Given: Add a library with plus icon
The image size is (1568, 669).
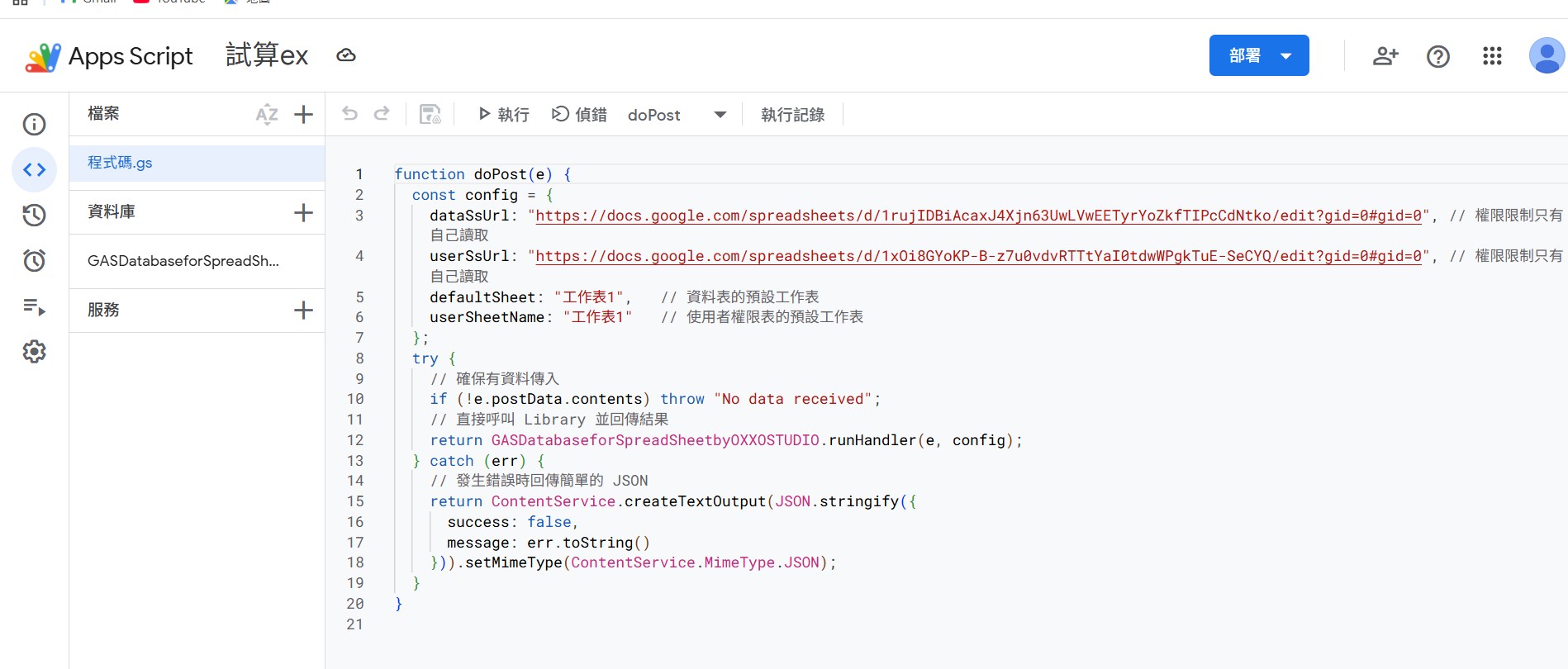Looking at the screenshot, I should [x=303, y=212].
